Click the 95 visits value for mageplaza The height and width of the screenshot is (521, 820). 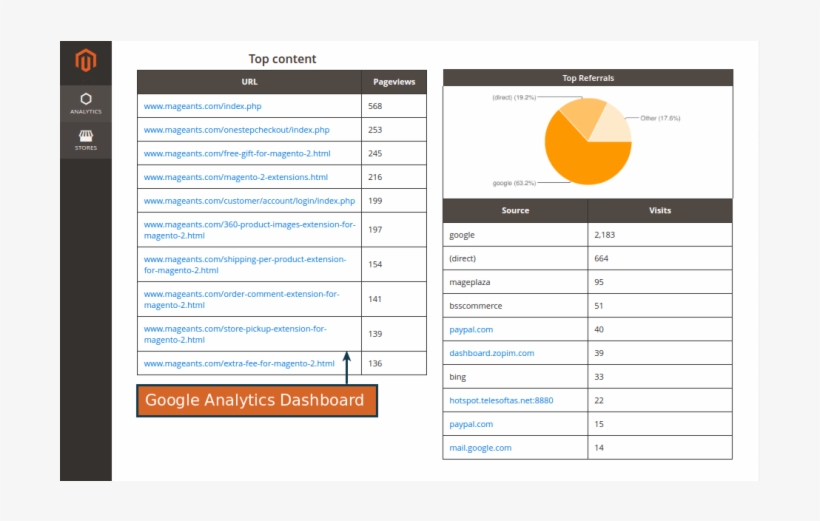(599, 282)
